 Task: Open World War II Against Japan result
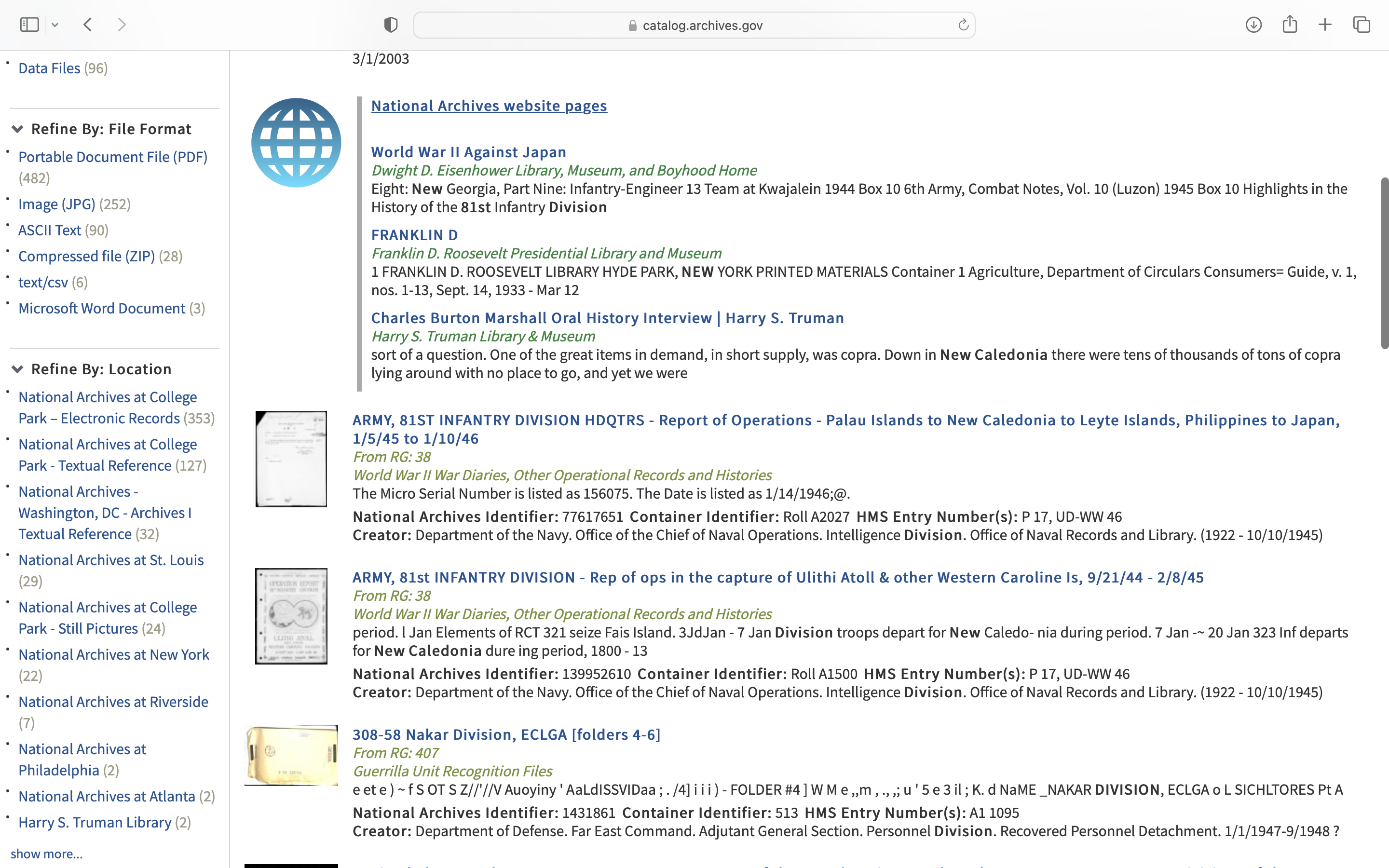(x=468, y=152)
